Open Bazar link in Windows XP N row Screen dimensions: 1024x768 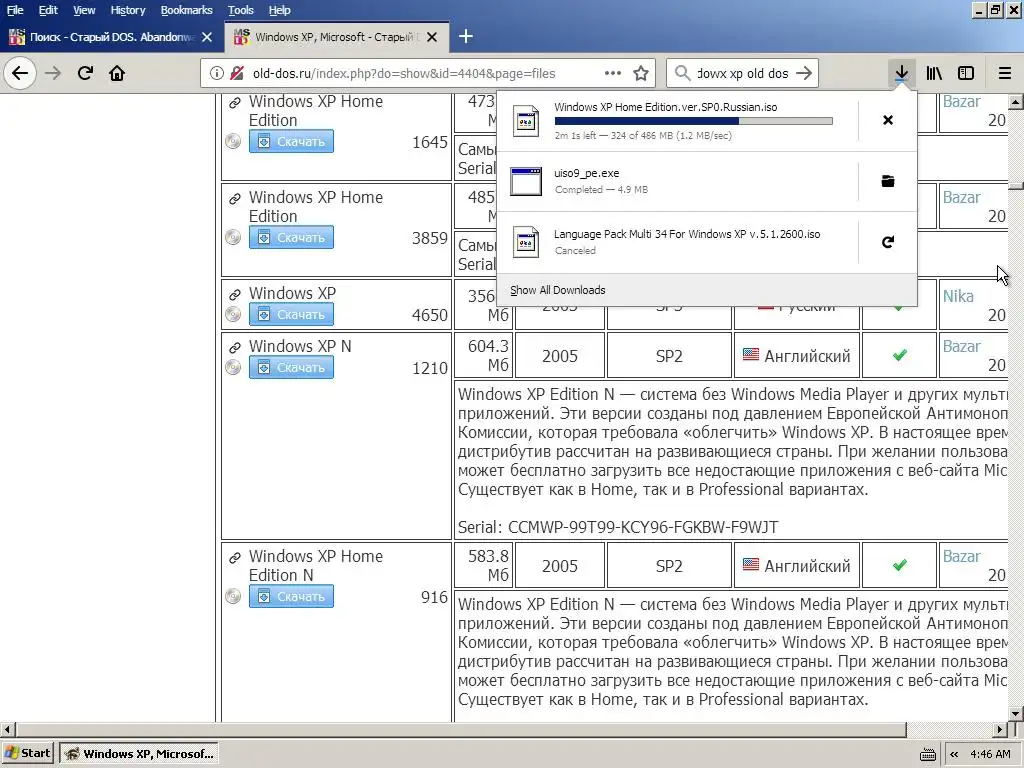(x=961, y=346)
